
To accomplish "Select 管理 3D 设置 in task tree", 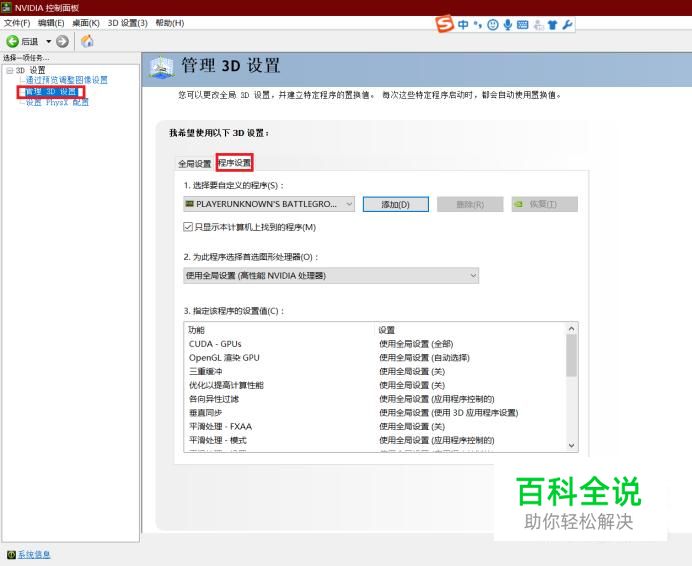I will click(50, 92).
